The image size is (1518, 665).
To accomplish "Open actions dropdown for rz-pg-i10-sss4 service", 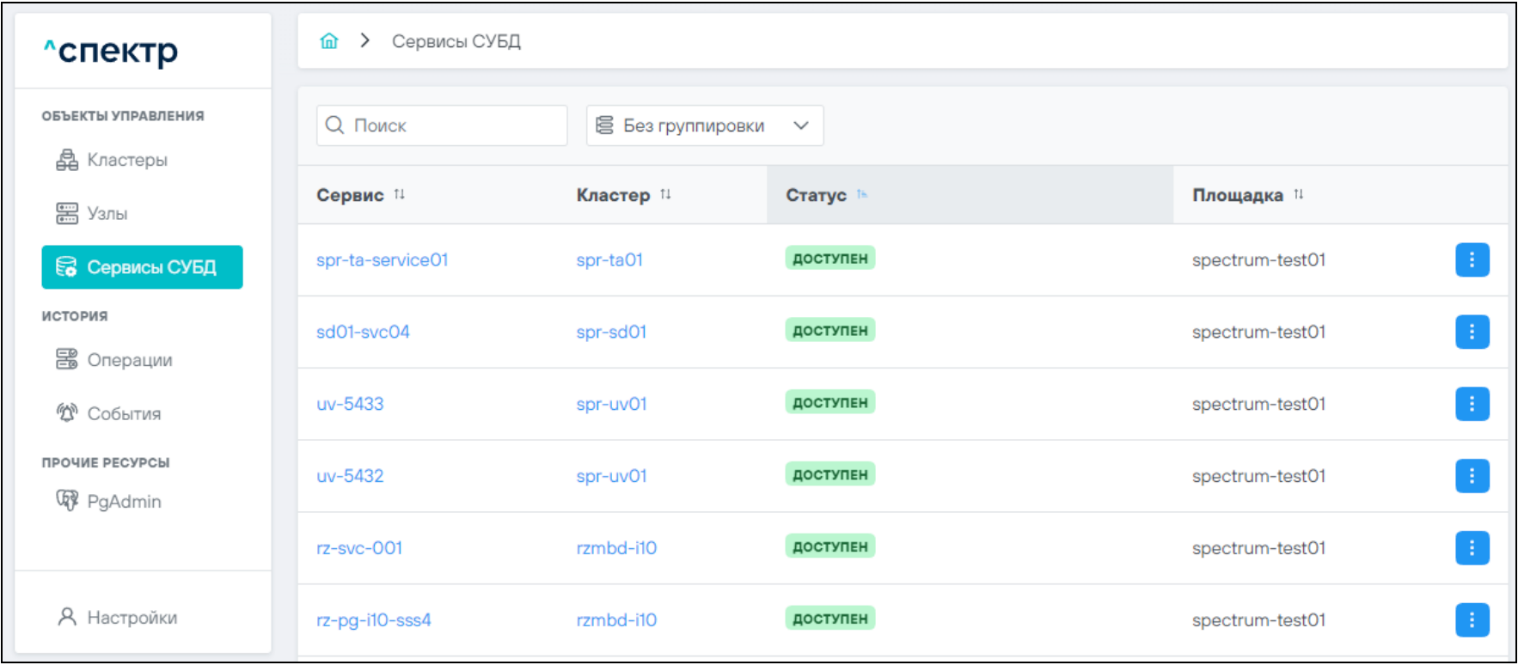I will (1471, 620).
